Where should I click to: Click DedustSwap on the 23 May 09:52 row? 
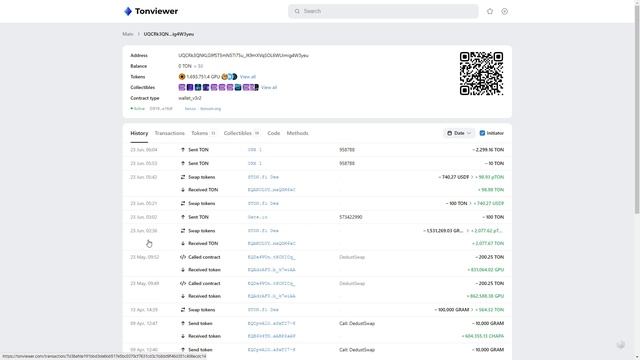click(352, 257)
